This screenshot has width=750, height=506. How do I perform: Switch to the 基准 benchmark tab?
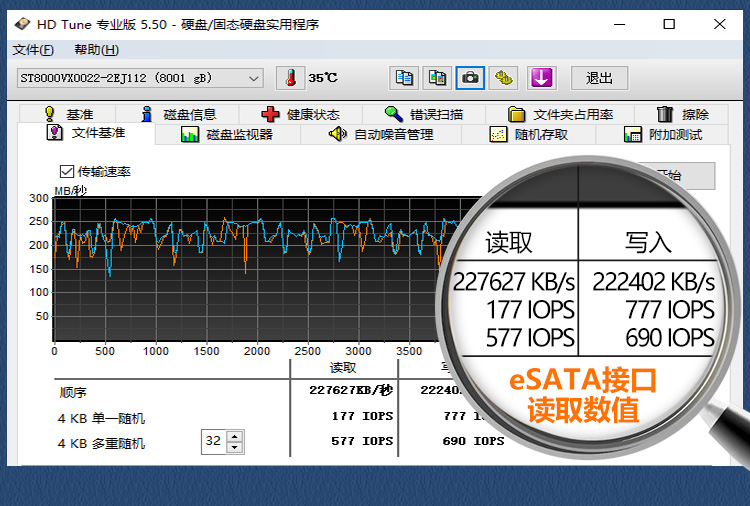67,114
